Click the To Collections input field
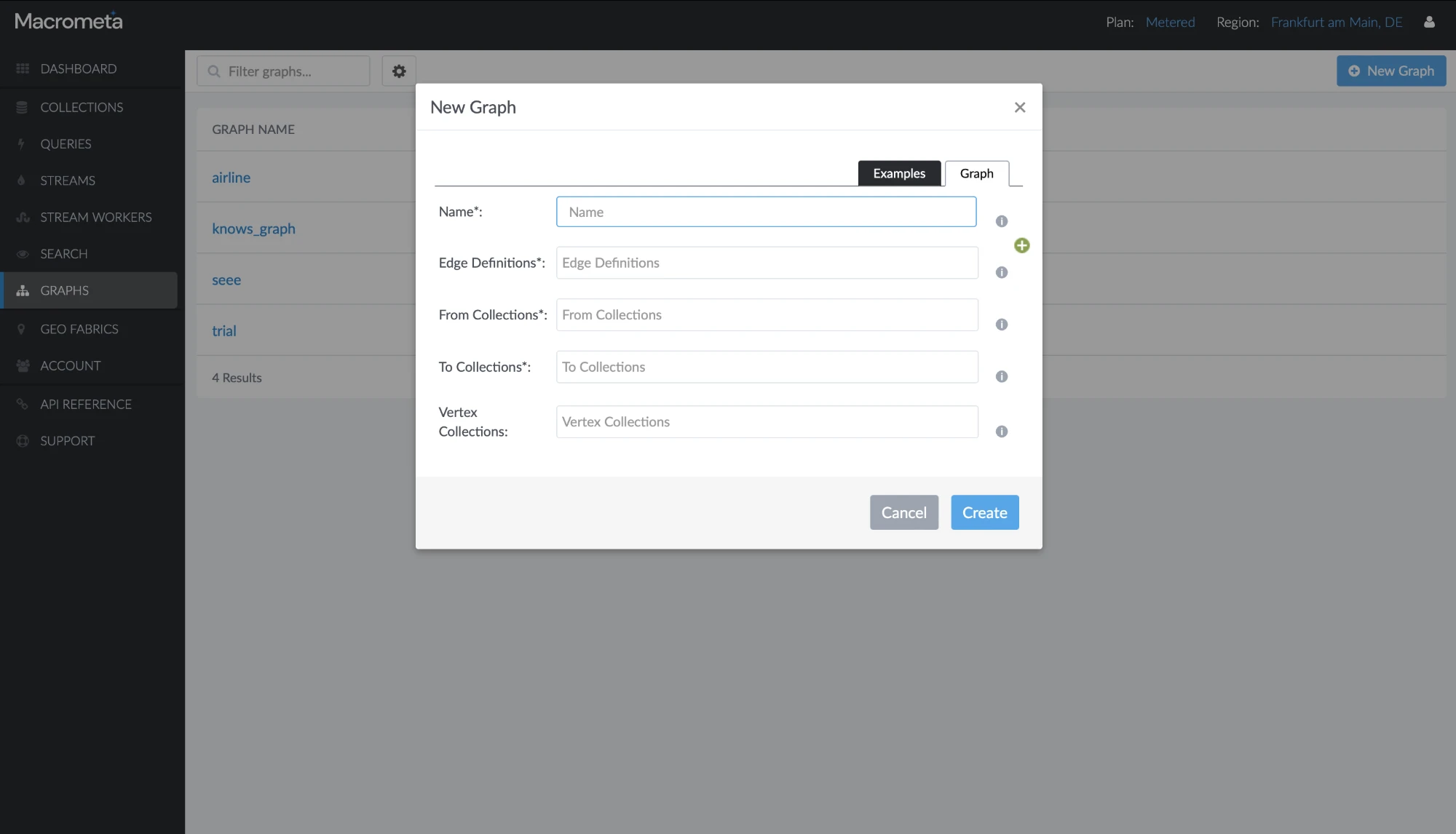Screen dimensions: 1456x834 [767, 367]
